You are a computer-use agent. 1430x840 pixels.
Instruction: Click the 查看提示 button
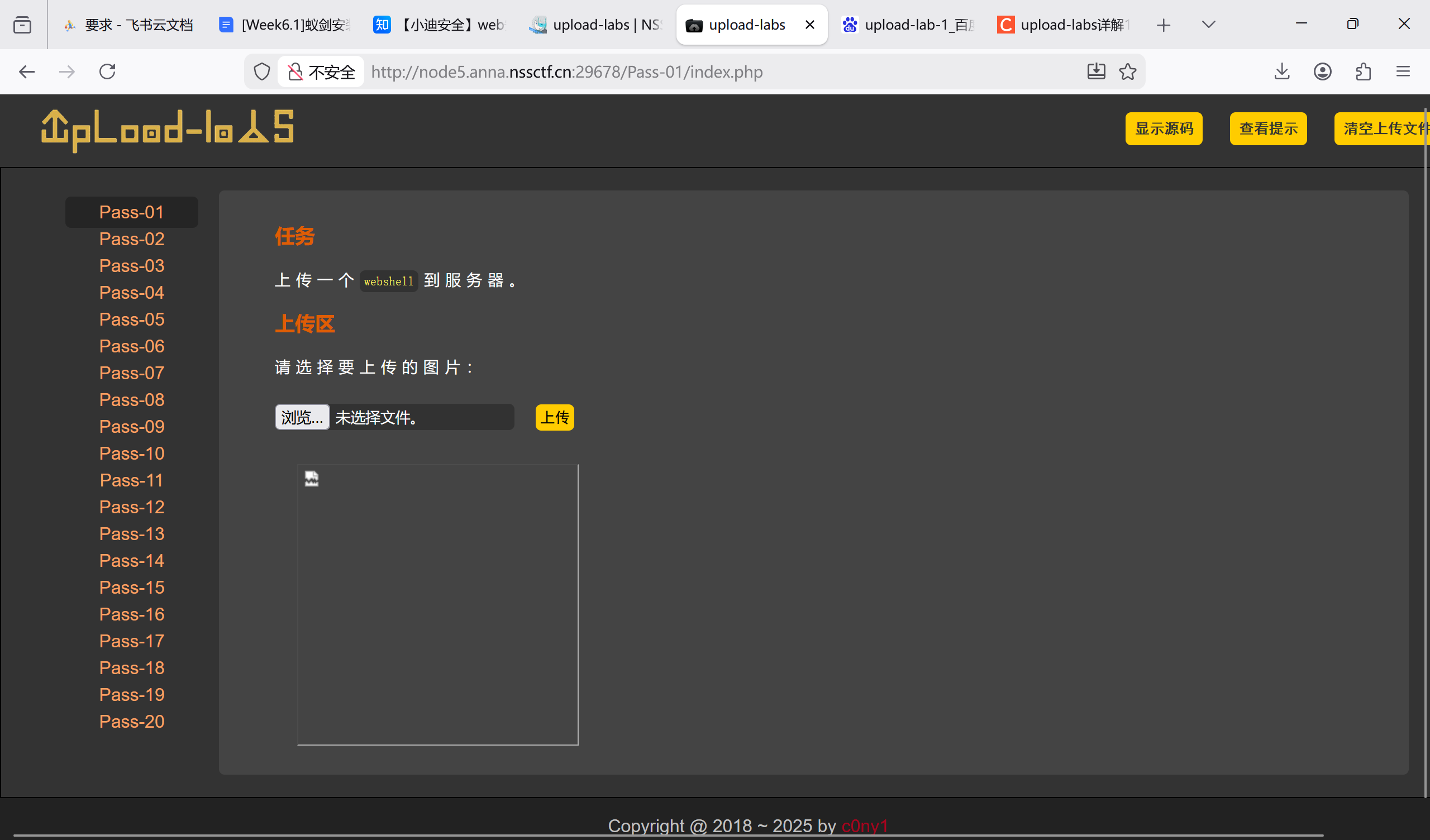point(1267,129)
